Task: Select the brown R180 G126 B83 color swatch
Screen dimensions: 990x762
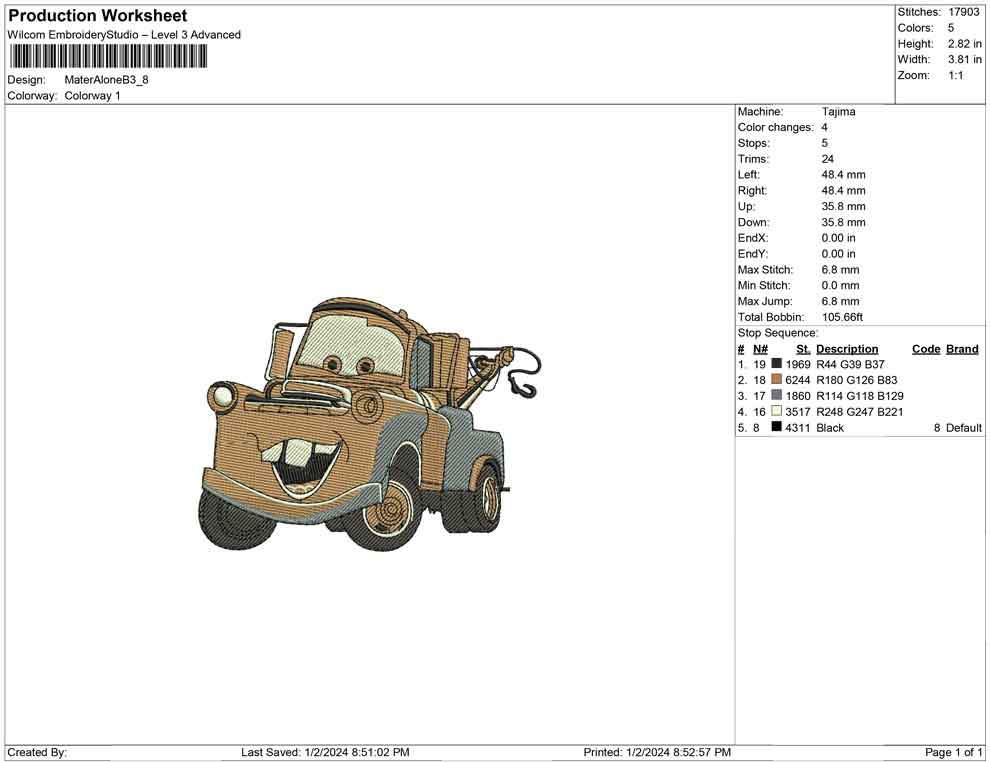Action: pyautogui.click(x=777, y=380)
